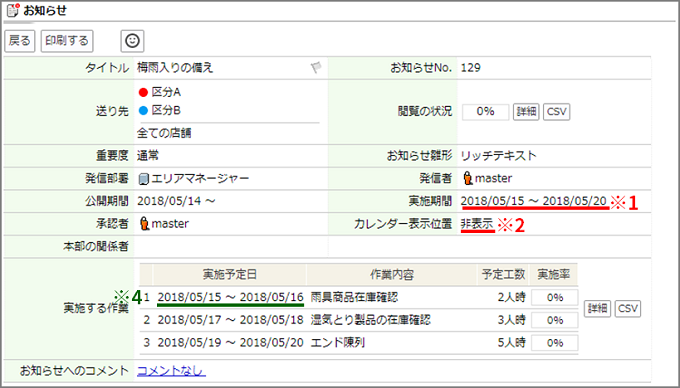Click the smiley face reaction button
The image size is (680, 388).
(132, 41)
